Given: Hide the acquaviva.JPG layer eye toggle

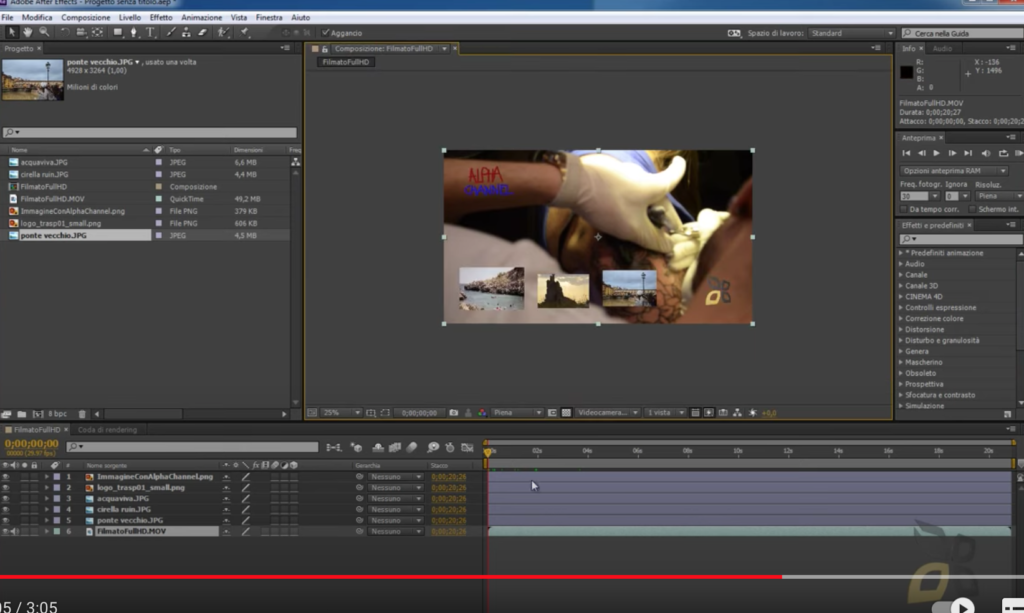Looking at the screenshot, I should click(6, 499).
